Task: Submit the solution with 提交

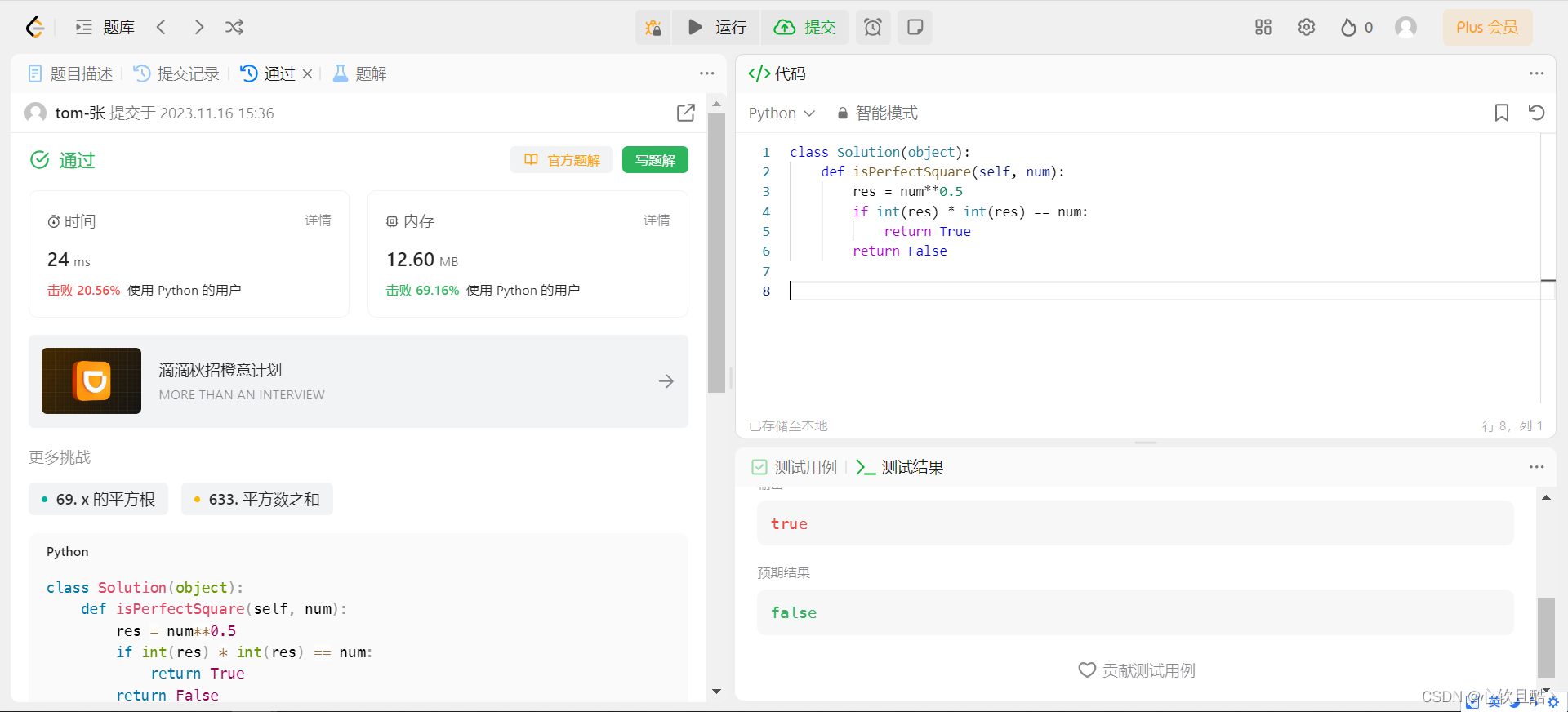Action: click(805, 28)
